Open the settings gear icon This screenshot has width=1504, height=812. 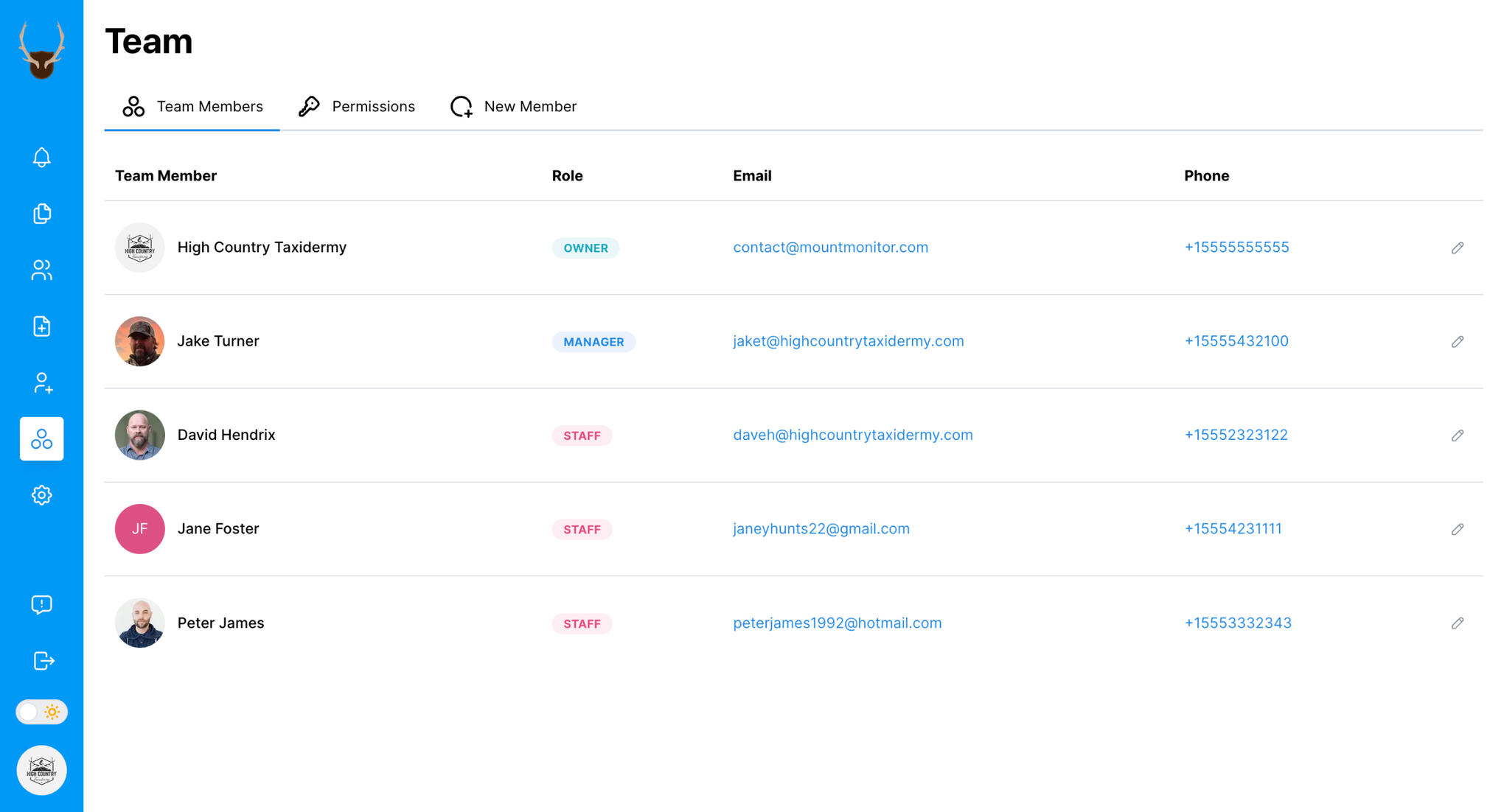click(41, 495)
